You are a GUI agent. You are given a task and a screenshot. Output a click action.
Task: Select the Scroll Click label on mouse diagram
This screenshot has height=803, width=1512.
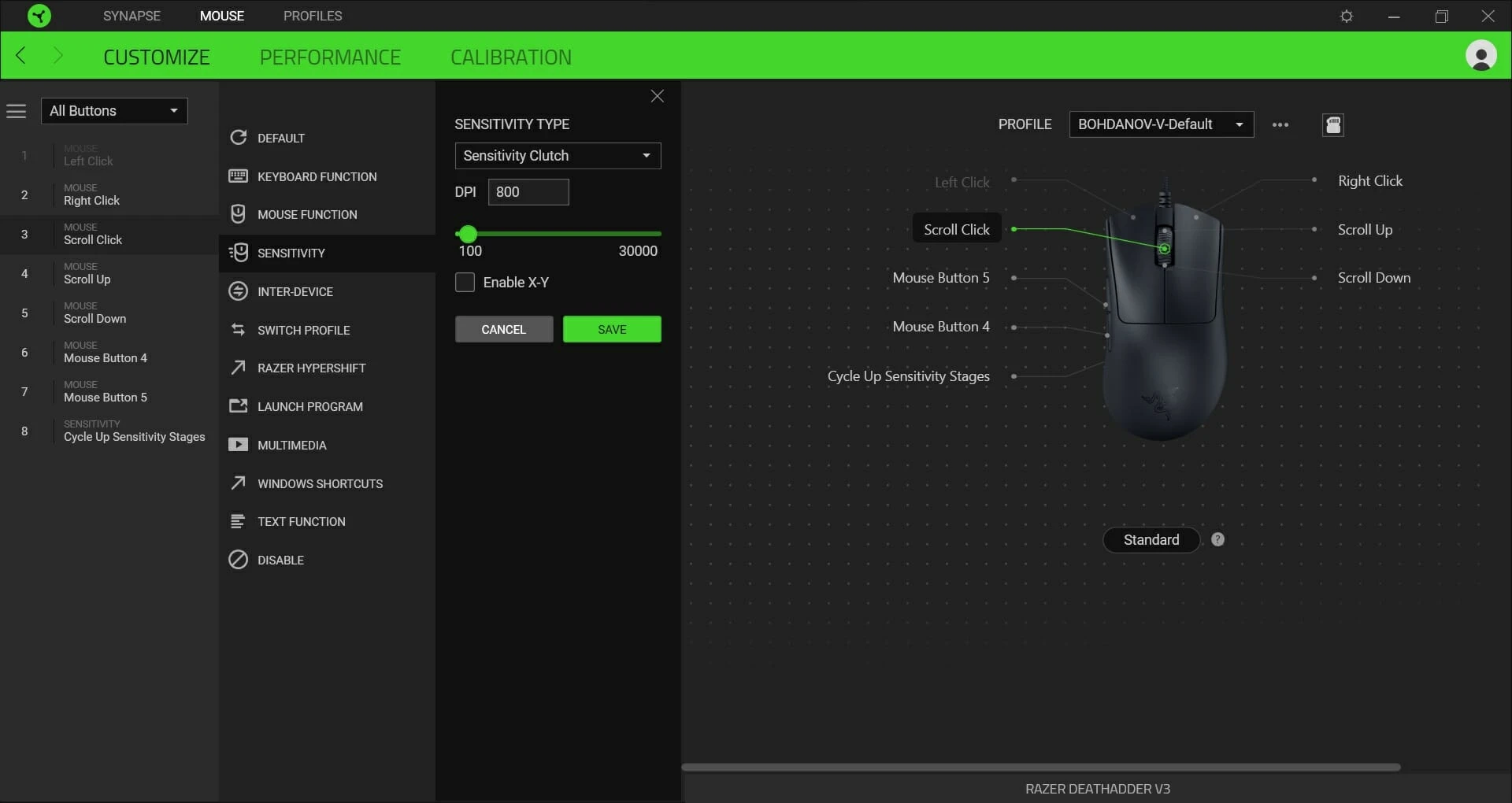pos(957,229)
